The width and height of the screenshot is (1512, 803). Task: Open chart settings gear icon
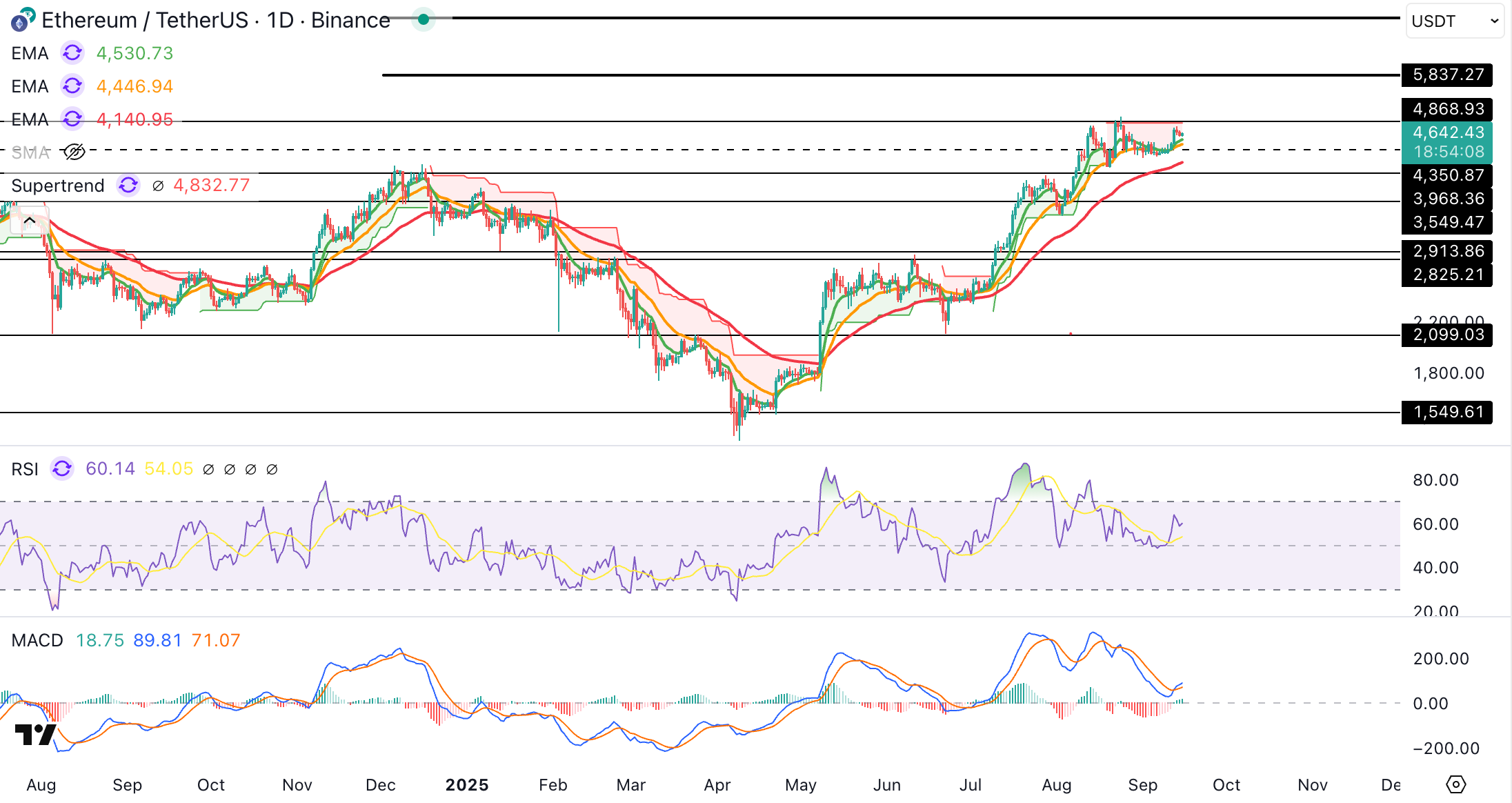(x=1455, y=784)
